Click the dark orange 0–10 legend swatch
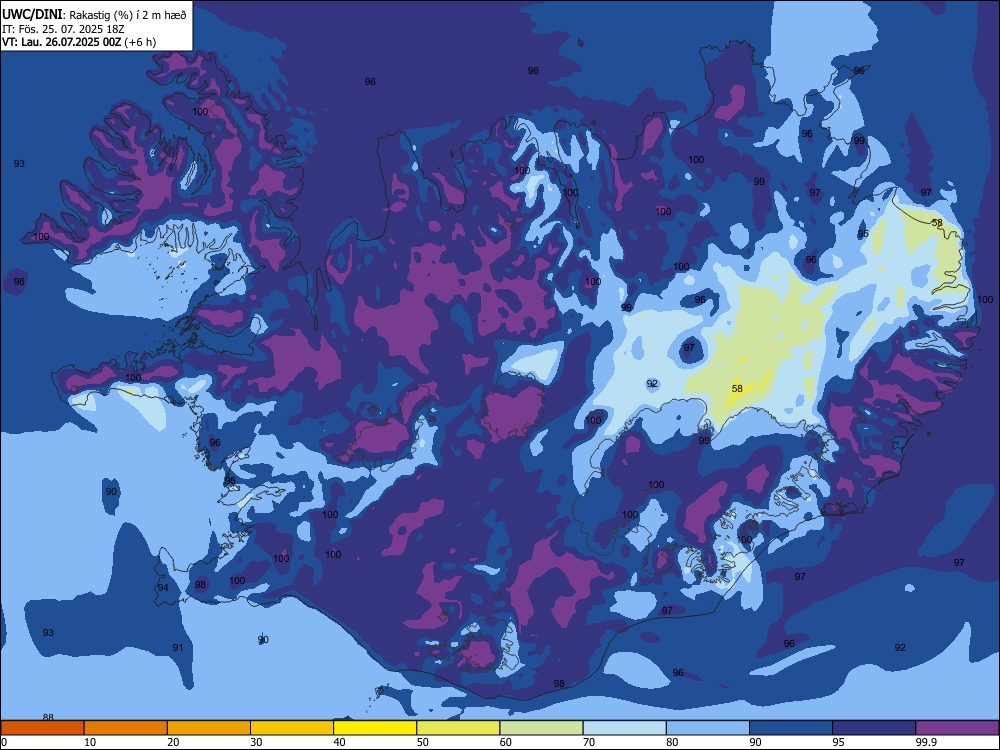 tap(42, 728)
